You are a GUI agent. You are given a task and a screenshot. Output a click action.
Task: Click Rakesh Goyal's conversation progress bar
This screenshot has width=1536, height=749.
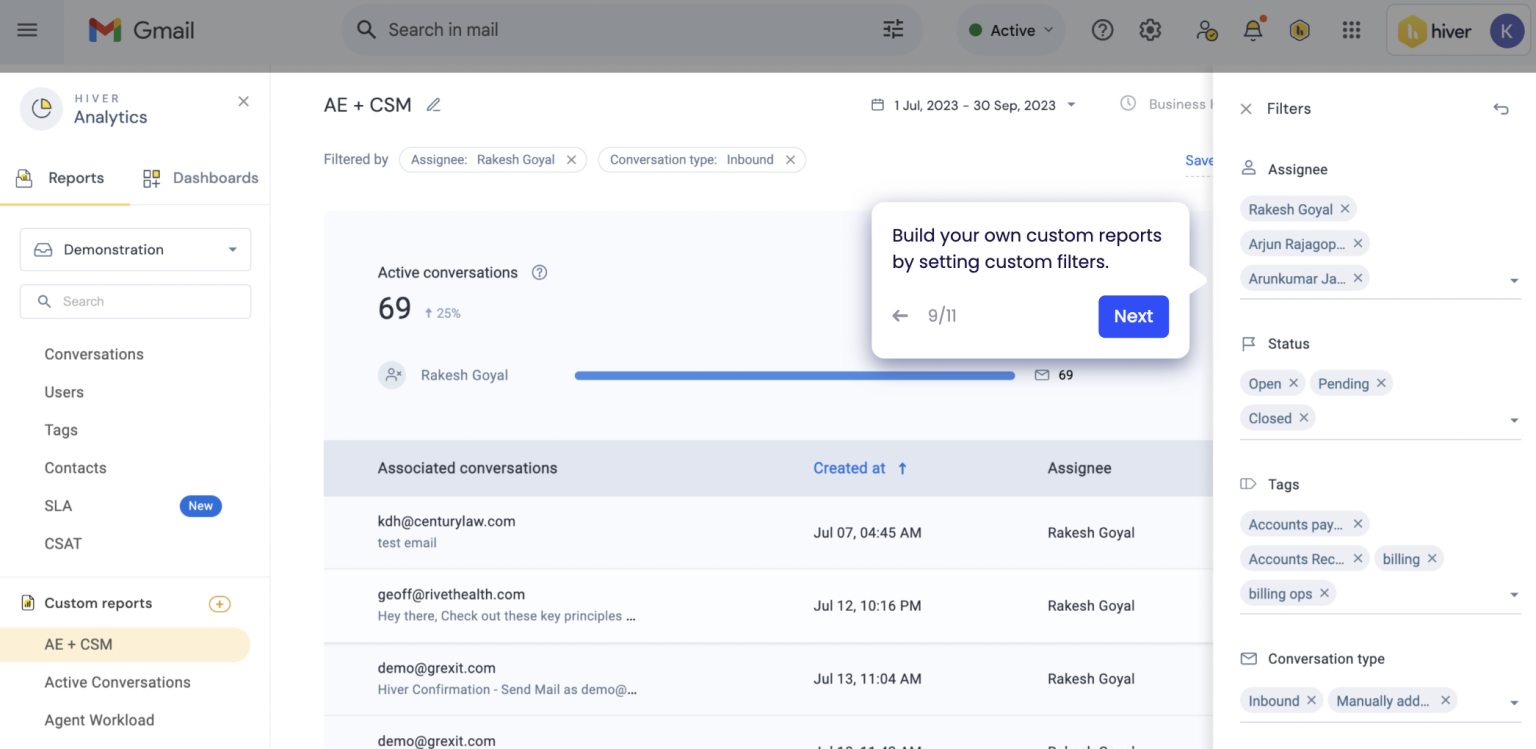(x=795, y=375)
